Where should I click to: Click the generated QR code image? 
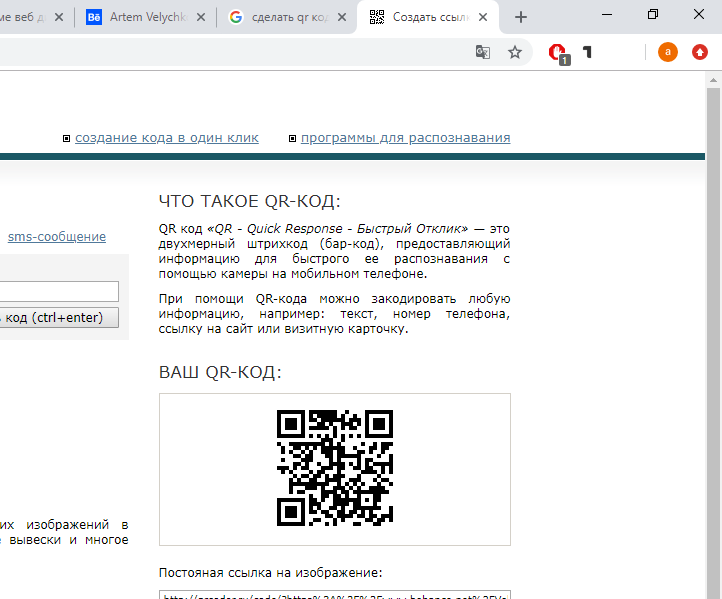[x=334, y=468]
